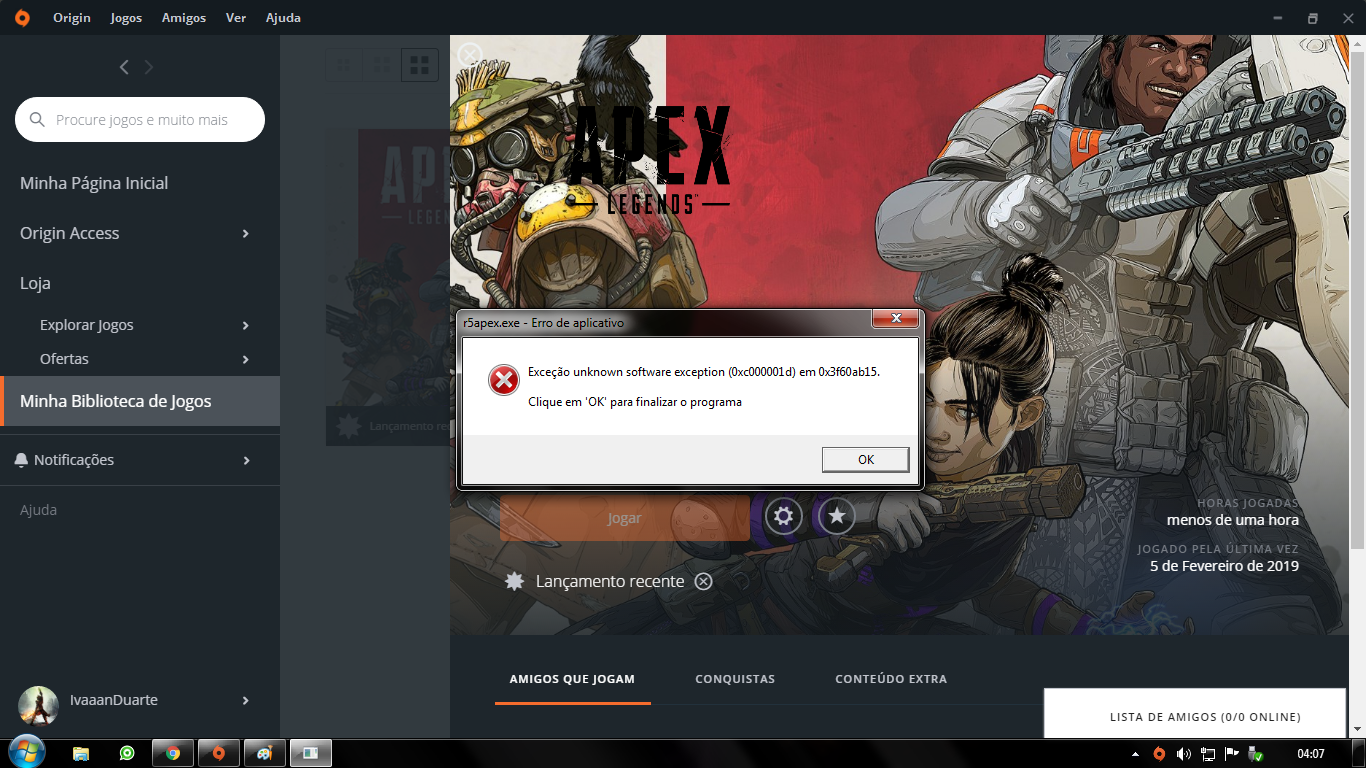Close the Apex Legends details panel
The height and width of the screenshot is (768, 1366).
469,55
